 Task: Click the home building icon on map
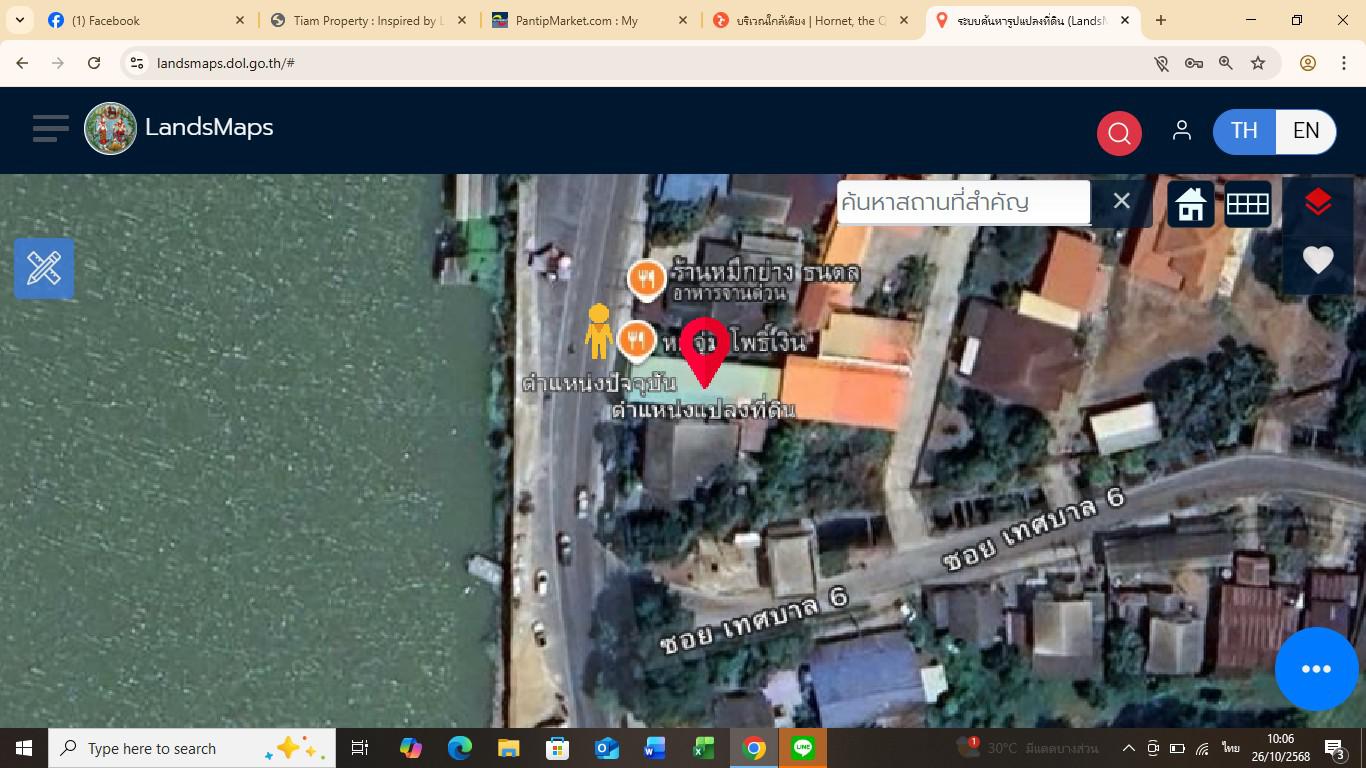coord(1190,204)
